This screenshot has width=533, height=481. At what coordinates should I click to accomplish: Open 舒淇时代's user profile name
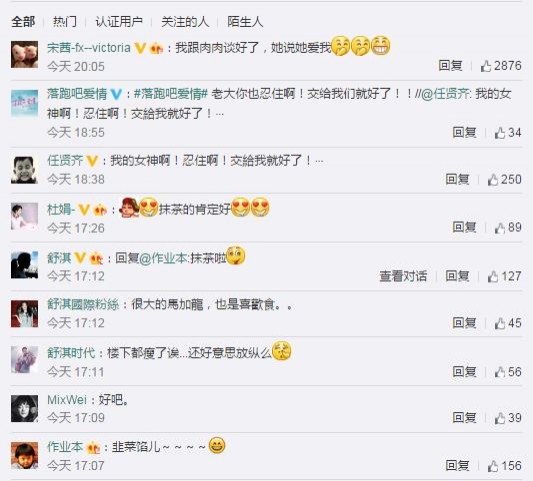point(71,353)
